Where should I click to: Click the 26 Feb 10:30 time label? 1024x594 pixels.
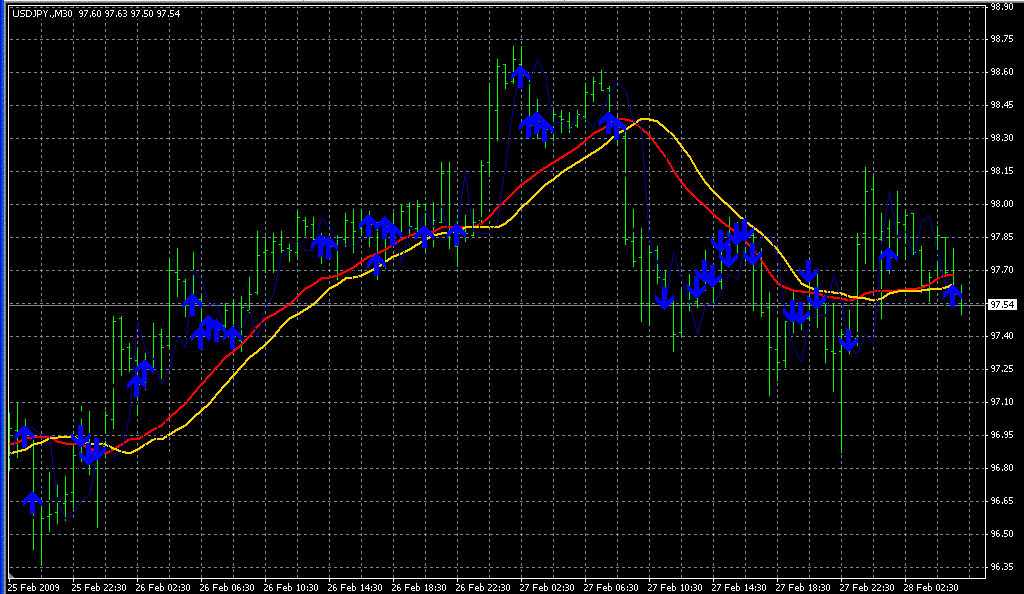point(290,586)
